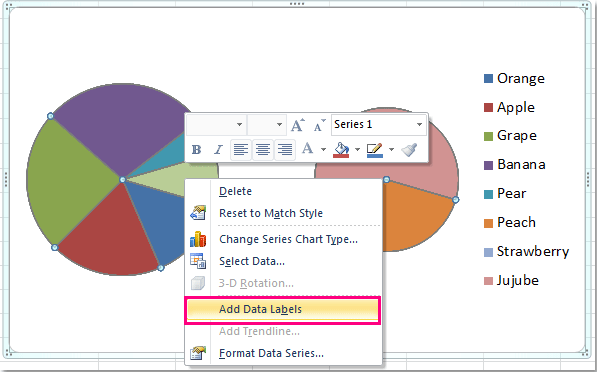Image resolution: width=597 pixels, height=372 pixels.
Task: Click the Apple legend entry
Action: click(x=509, y=107)
